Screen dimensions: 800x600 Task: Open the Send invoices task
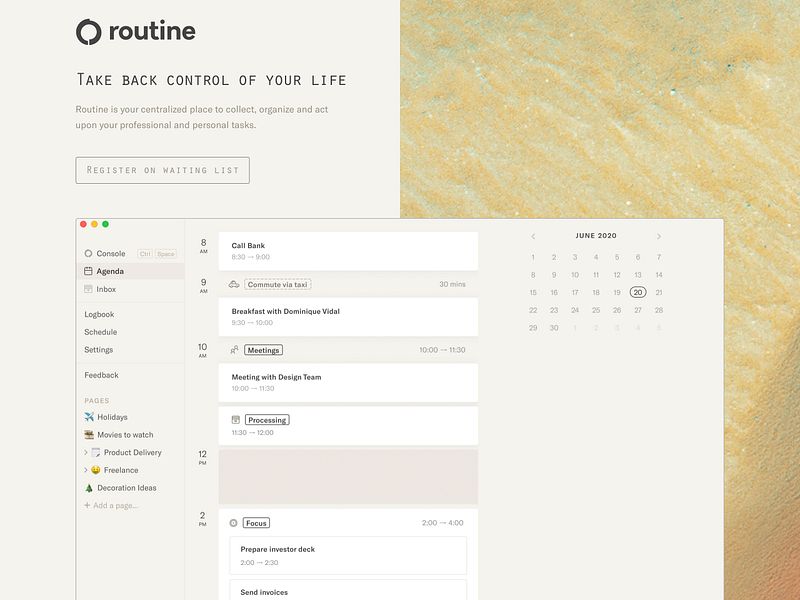[x=348, y=590]
